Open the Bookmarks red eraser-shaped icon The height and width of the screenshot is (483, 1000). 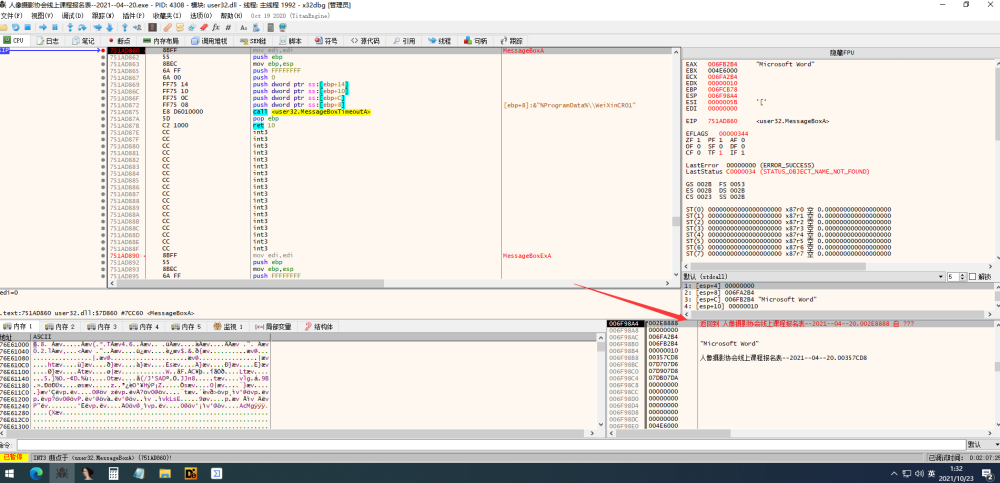[204, 27]
